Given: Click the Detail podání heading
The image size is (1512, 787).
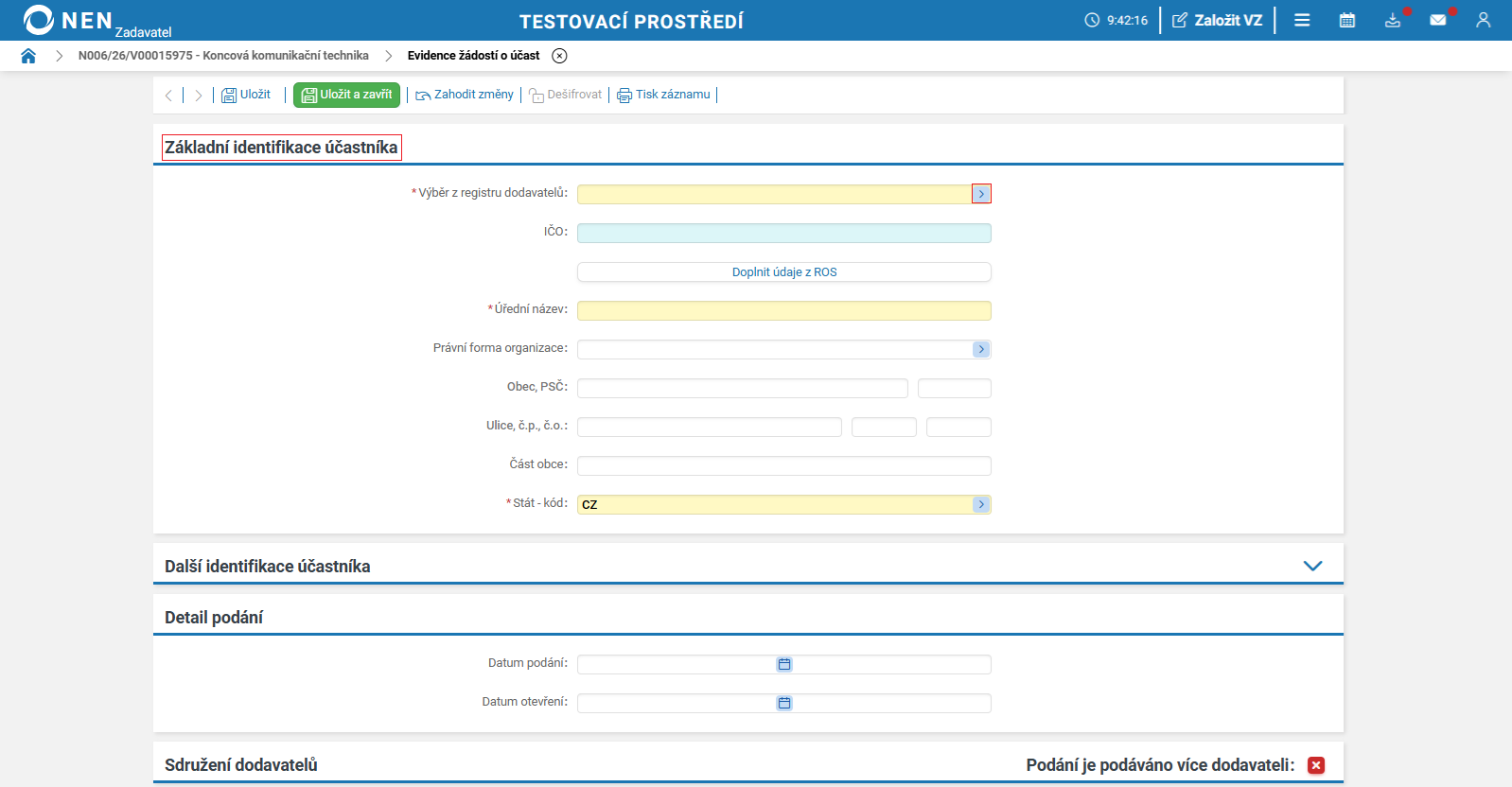Looking at the screenshot, I should tap(214, 618).
